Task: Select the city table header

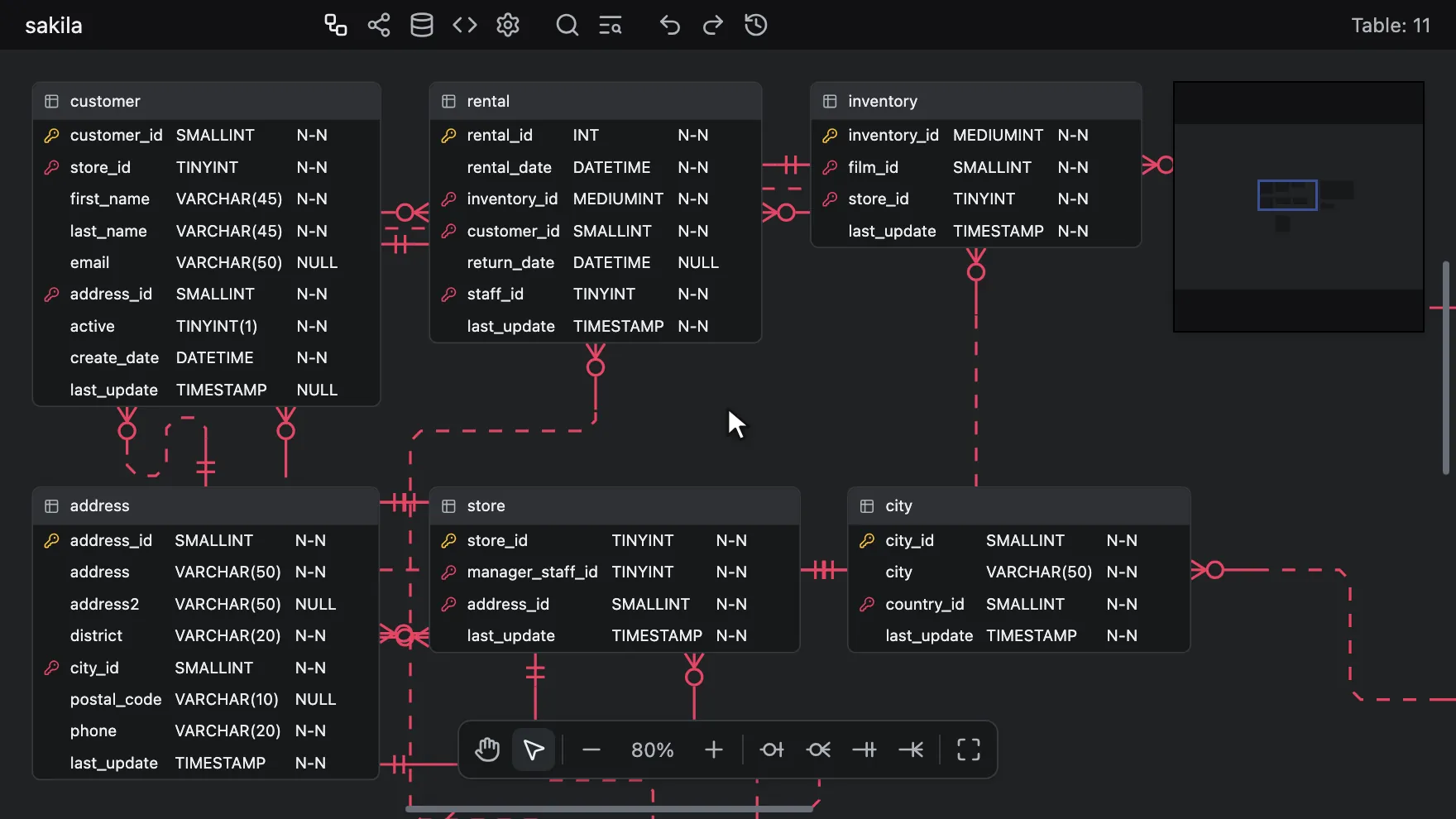Action: pos(1019,505)
